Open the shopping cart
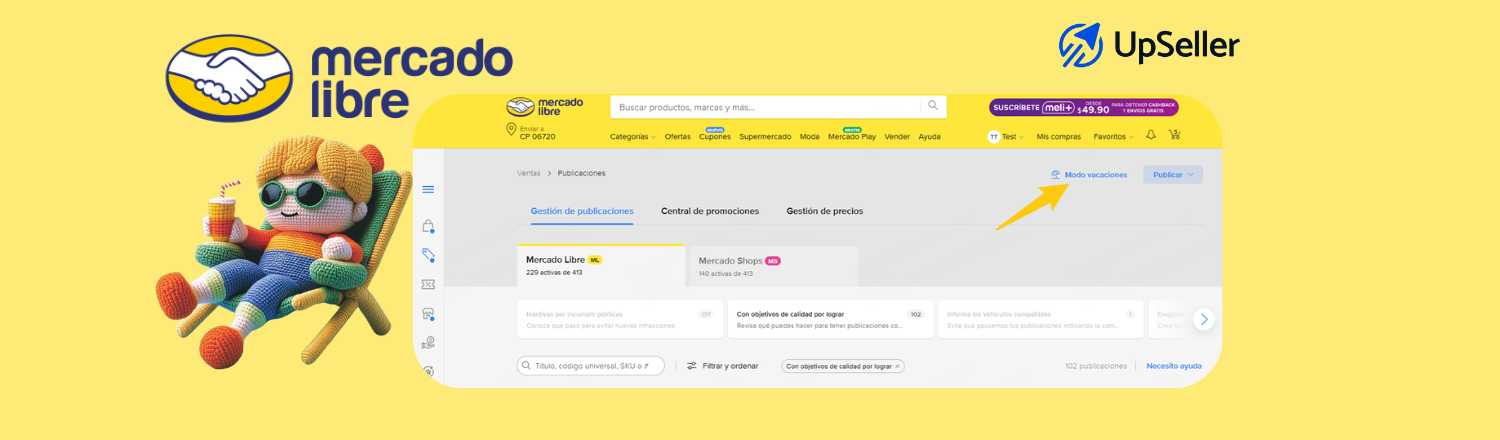 [1174, 136]
